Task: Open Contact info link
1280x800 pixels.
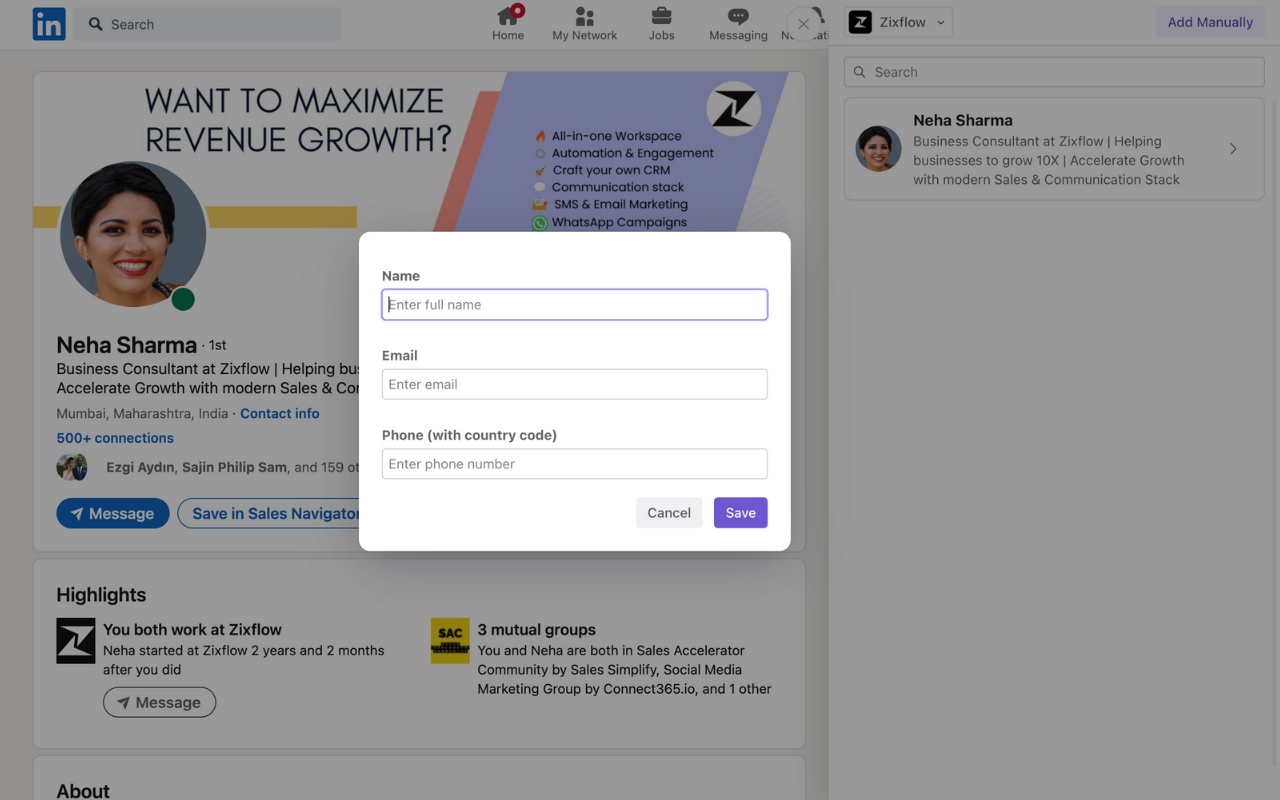Action: click(x=279, y=413)
